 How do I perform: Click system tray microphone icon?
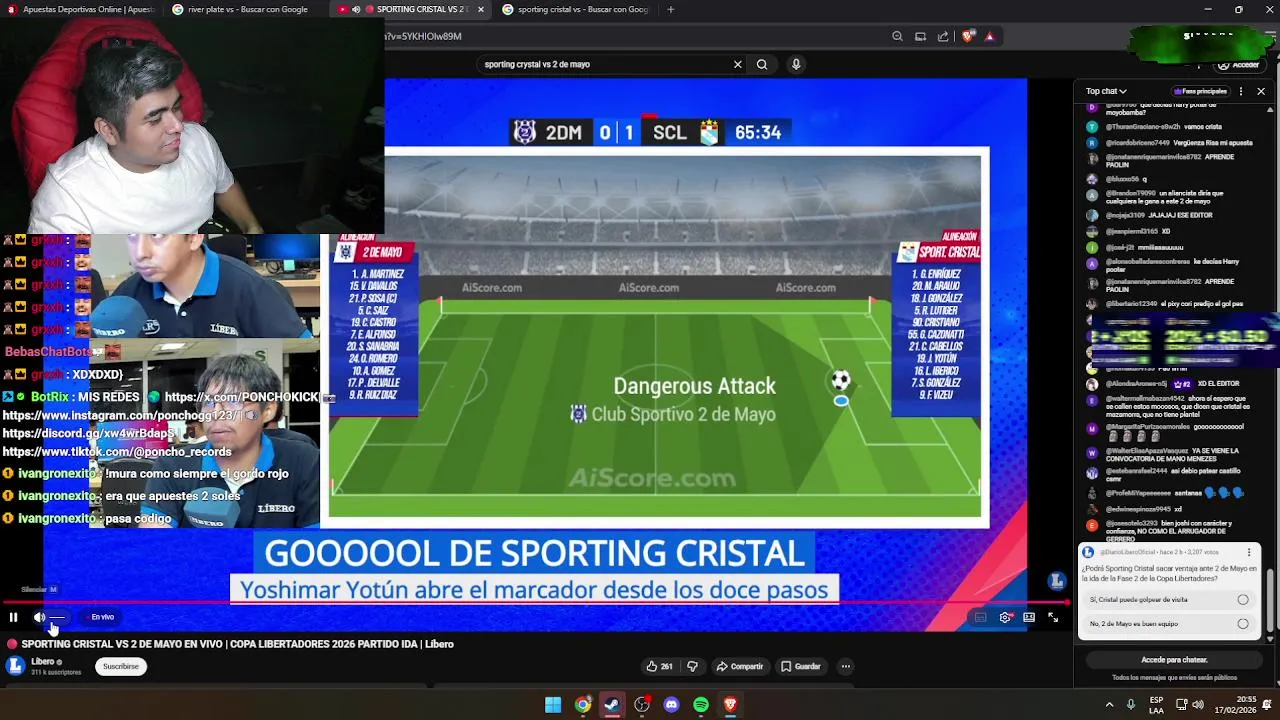(1131, 704)
